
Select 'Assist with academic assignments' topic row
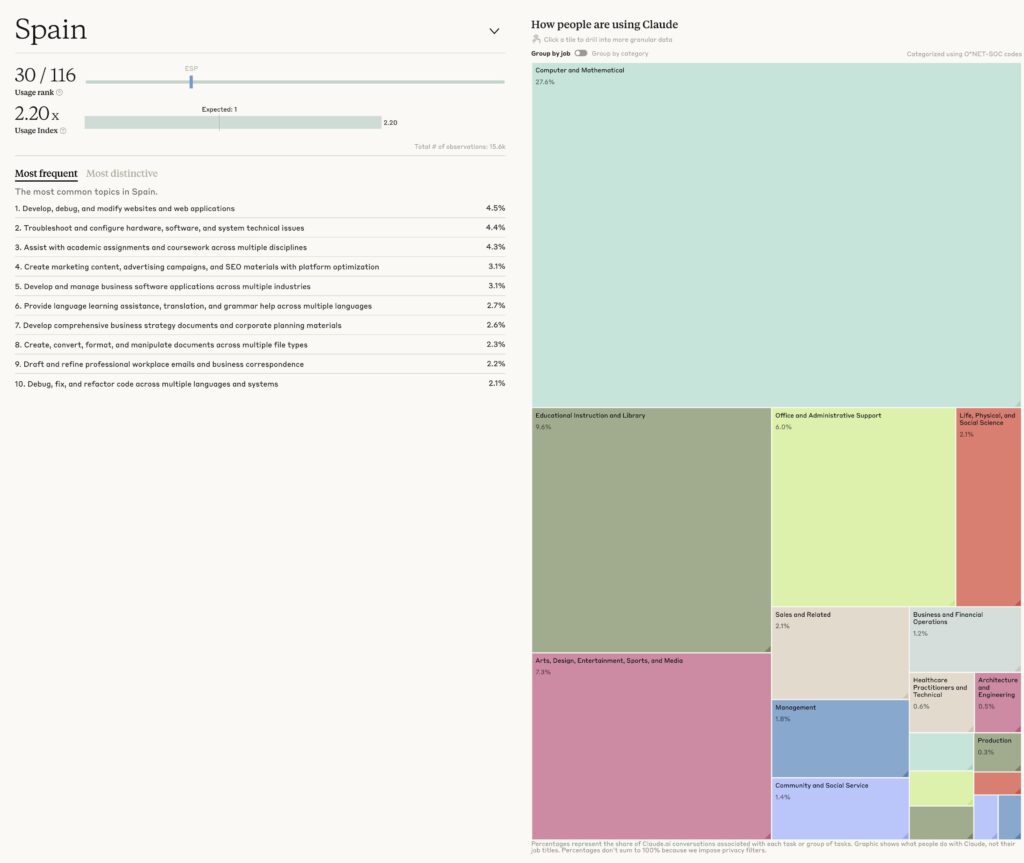tap(260, 248)
